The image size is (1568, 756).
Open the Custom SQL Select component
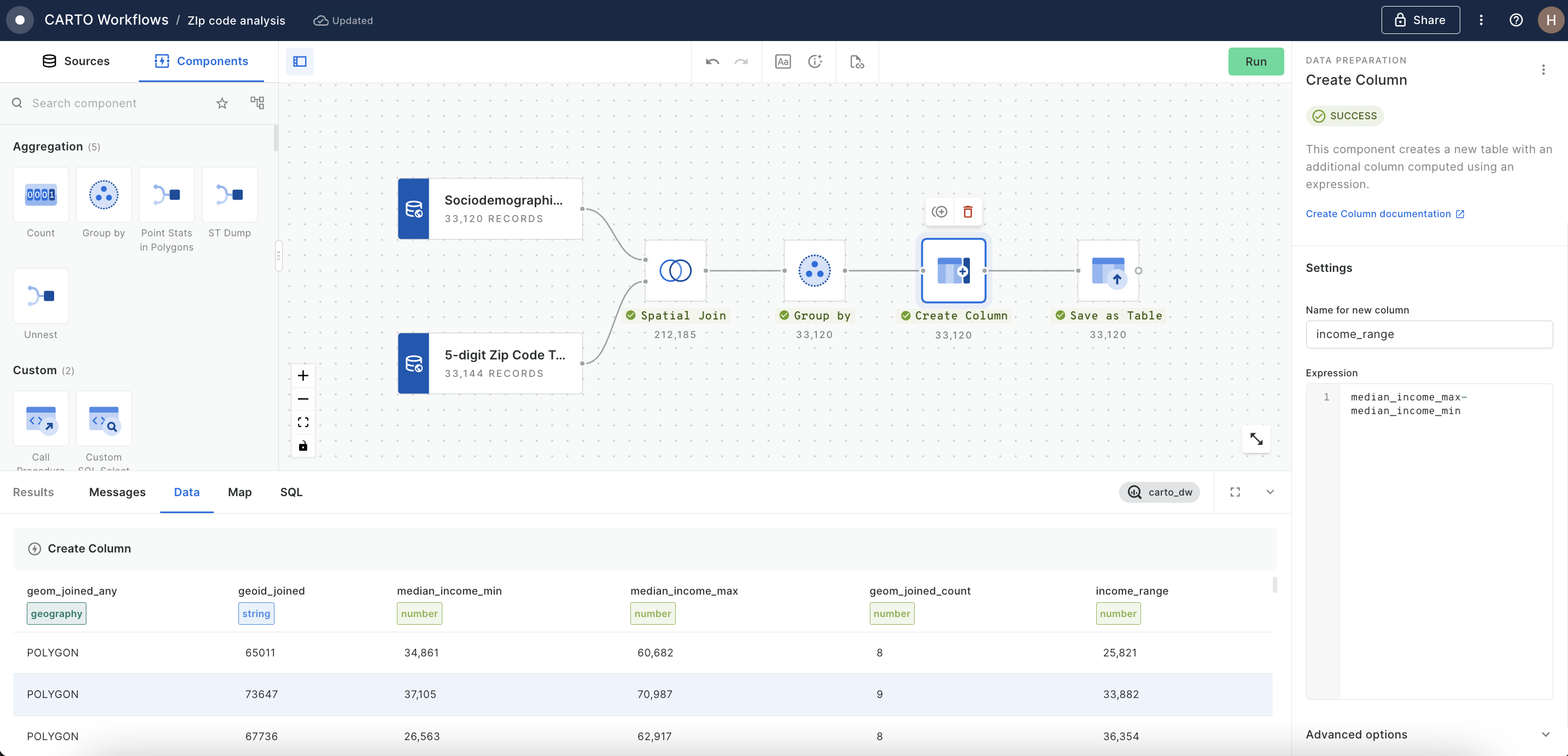coord(103,418)
